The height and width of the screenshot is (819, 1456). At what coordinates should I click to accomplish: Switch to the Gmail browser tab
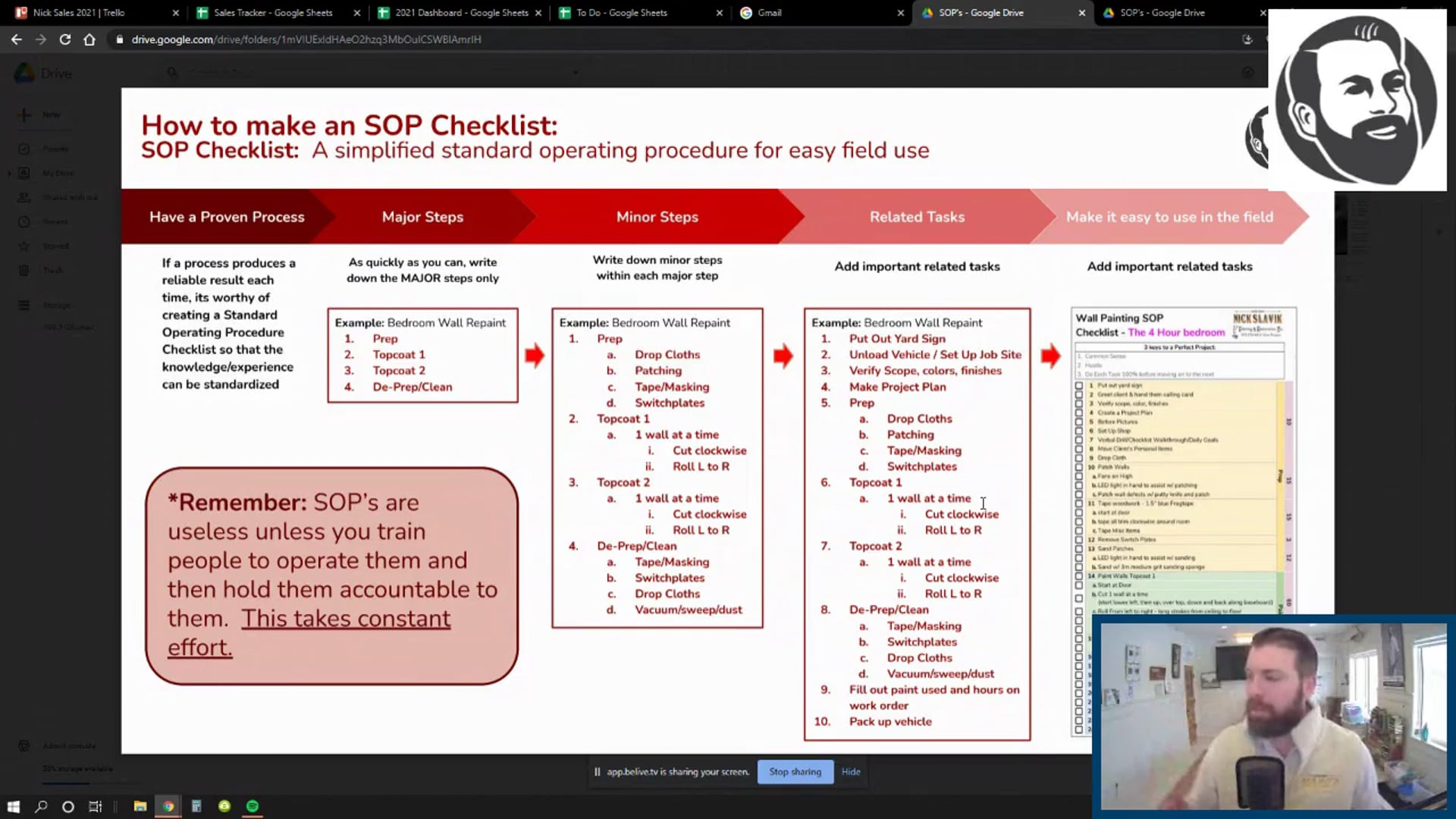[769, 13]
